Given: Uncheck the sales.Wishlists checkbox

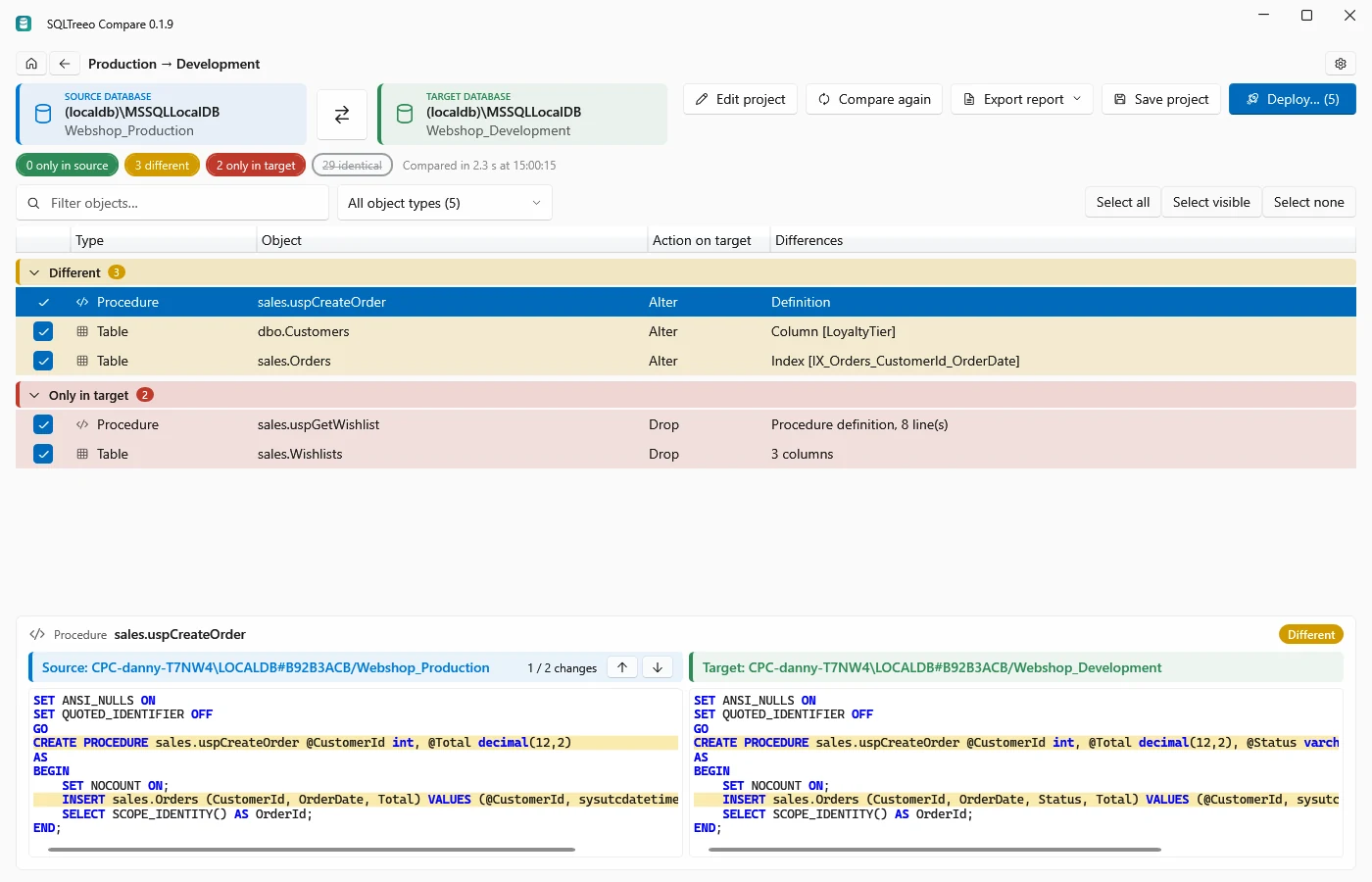Looking at the screenshot, I should tap(43, 454).
